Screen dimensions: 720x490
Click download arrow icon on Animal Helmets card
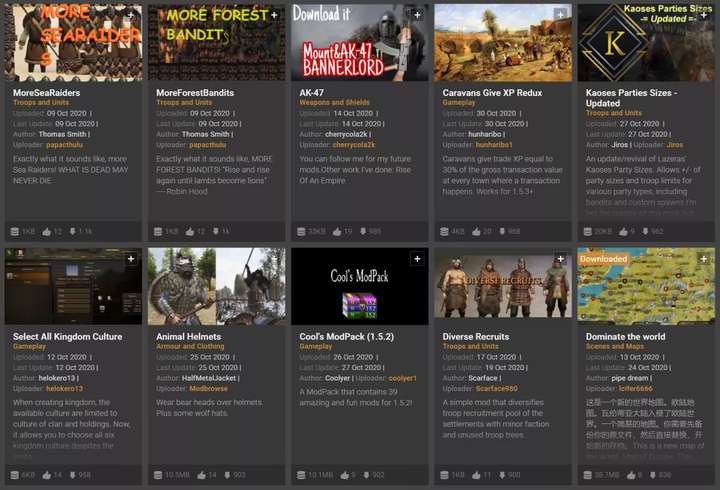coord(227,475)
